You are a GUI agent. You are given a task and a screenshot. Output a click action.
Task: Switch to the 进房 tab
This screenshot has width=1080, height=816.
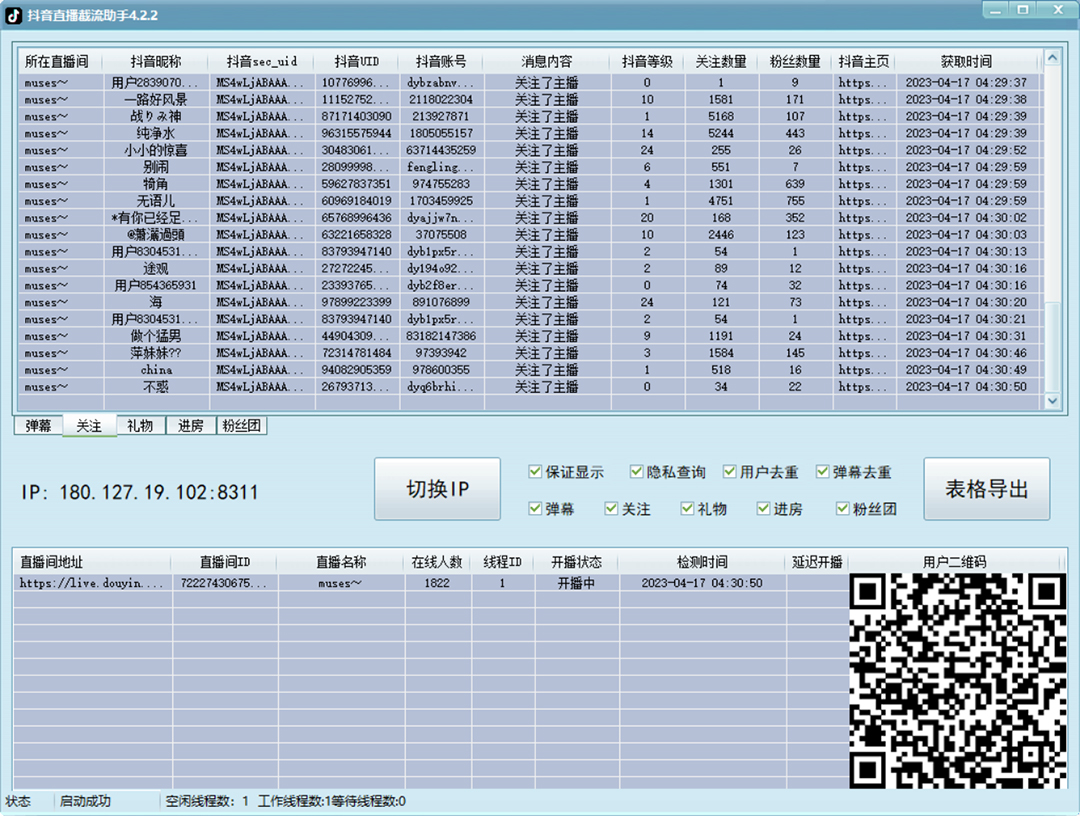click(190, 425)
